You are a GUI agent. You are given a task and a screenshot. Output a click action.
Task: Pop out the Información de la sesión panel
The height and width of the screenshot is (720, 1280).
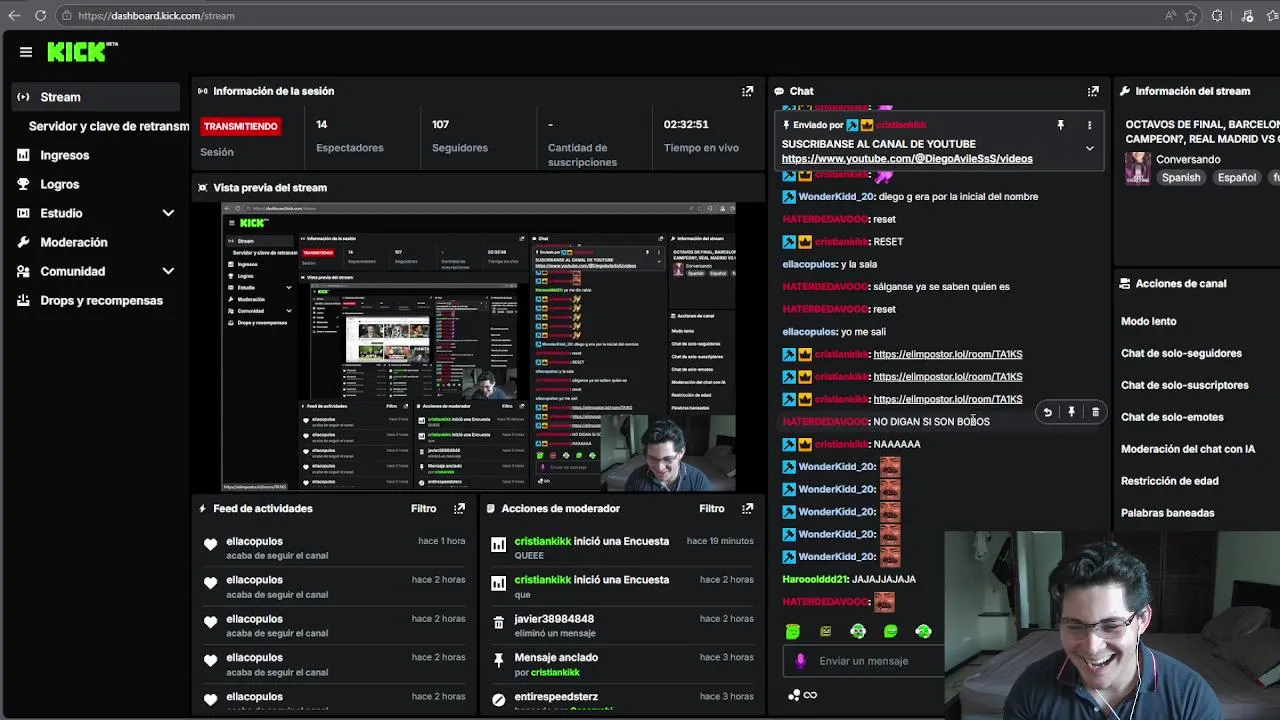[x=747, y=91]
